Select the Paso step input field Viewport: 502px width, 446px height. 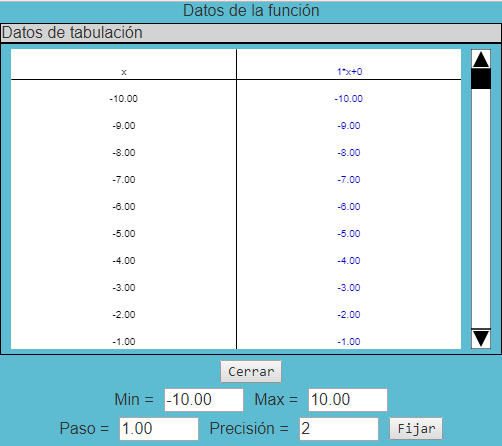coord(159,429)
